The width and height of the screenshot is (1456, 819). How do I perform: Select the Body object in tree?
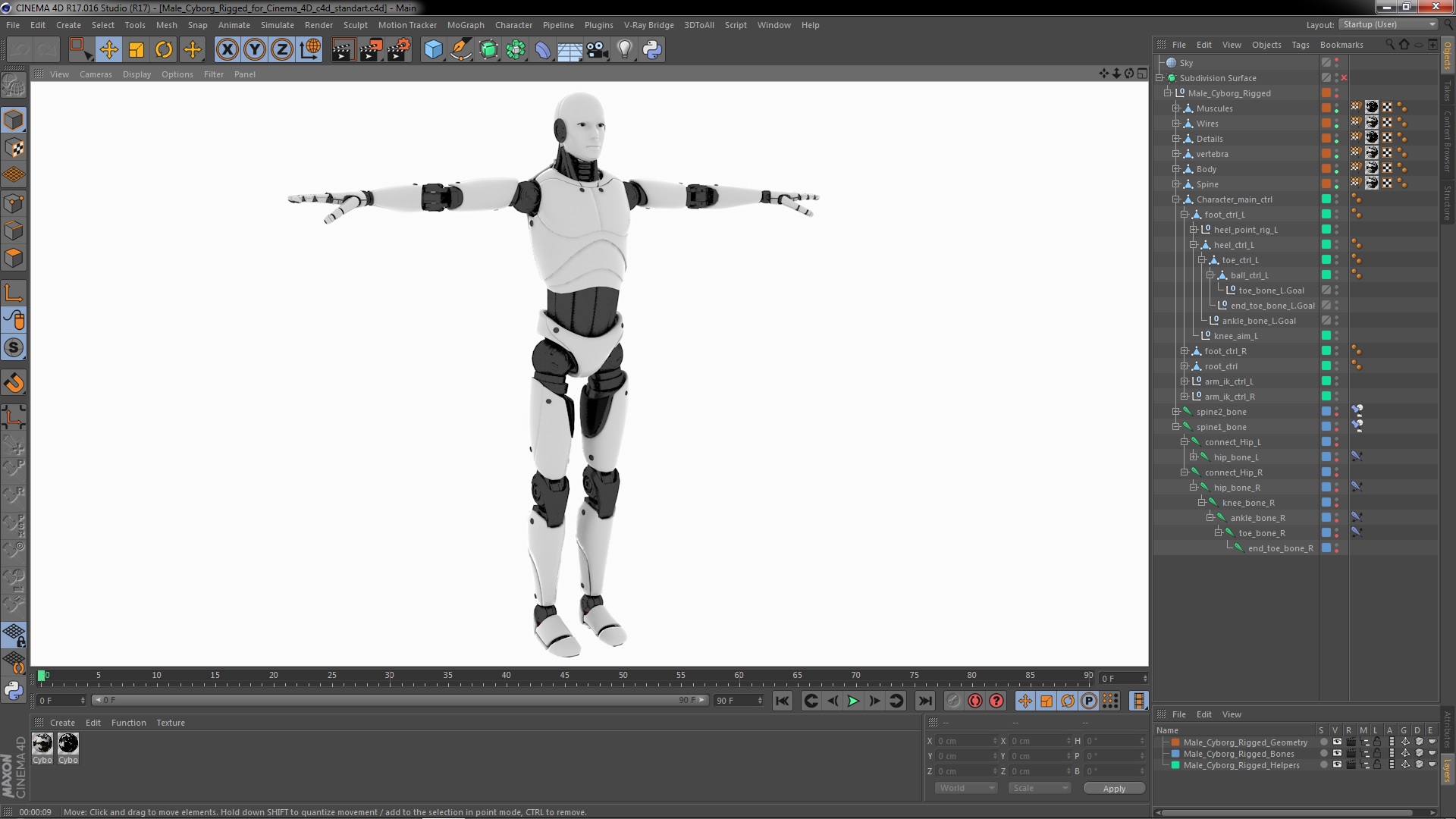[x=1206, y=169]
